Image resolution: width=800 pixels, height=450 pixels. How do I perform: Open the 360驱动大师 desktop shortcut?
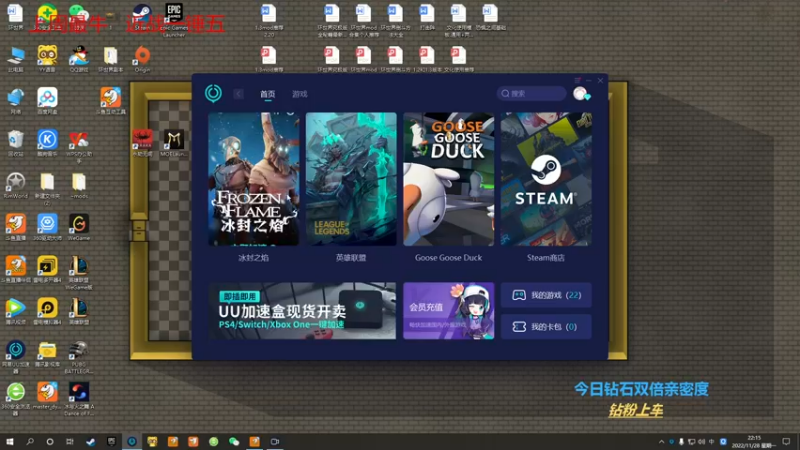(47, 227)
